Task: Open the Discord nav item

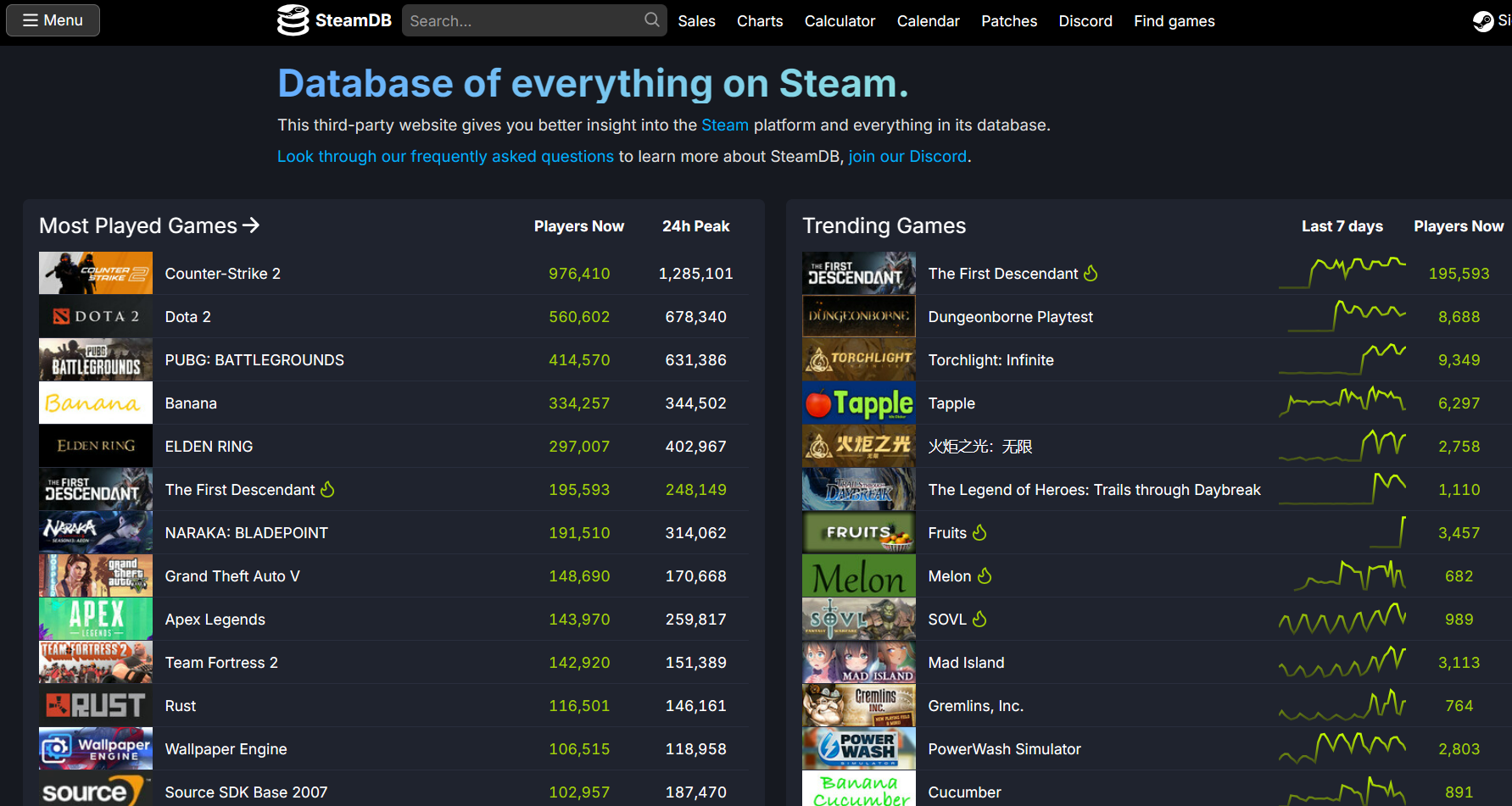Action: [x=1085, y=21]
